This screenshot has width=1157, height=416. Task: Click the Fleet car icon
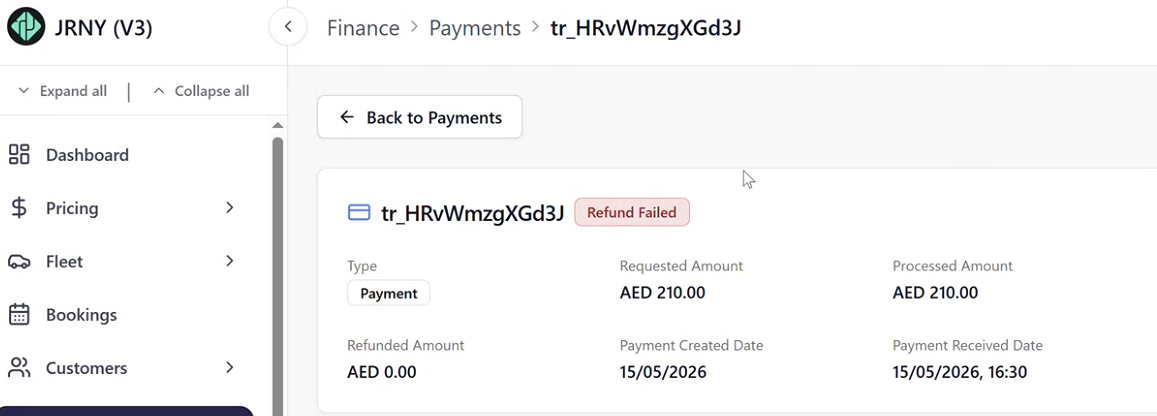[x=19, y=262]
